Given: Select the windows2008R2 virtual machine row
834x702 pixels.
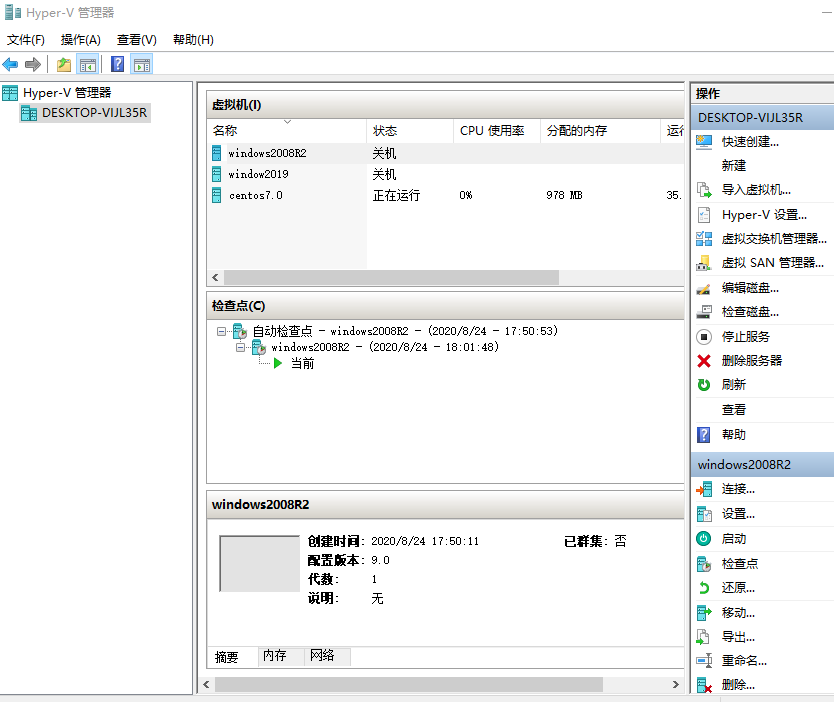Looking at the screenshot, I should click(x=446, y=153).
